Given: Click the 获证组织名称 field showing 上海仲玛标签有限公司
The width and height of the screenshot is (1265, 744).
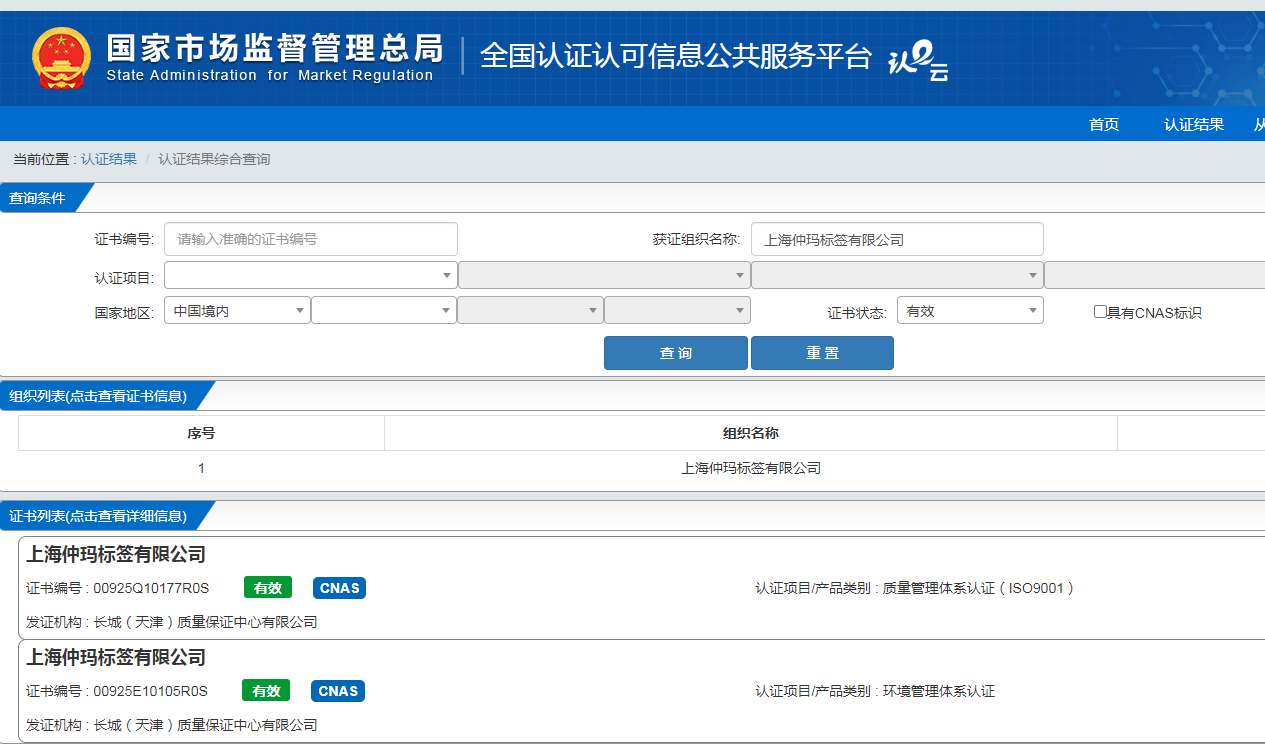Looking at the screenshot, I should (x=897, y=239).
